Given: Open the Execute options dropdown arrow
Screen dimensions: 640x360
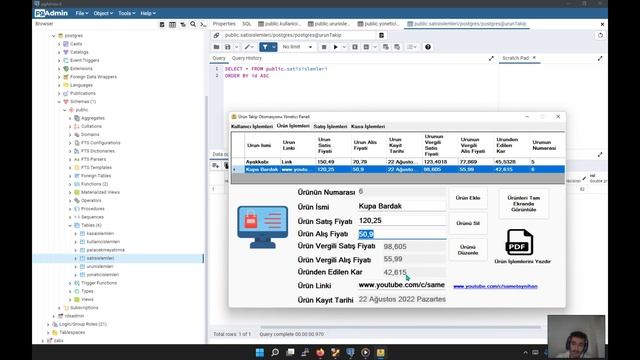Looking at the screenshot, I should pos(344,47).
